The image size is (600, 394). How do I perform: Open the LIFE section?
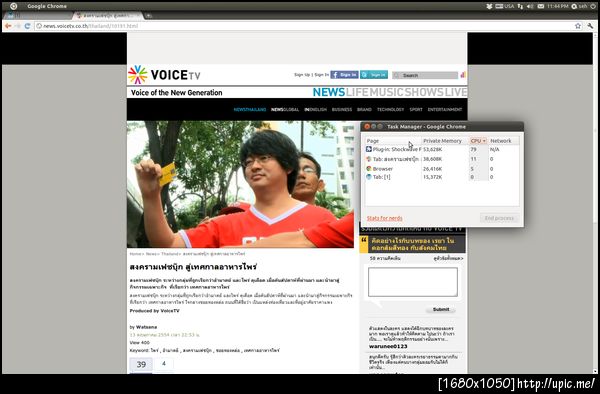coord(357,92)
